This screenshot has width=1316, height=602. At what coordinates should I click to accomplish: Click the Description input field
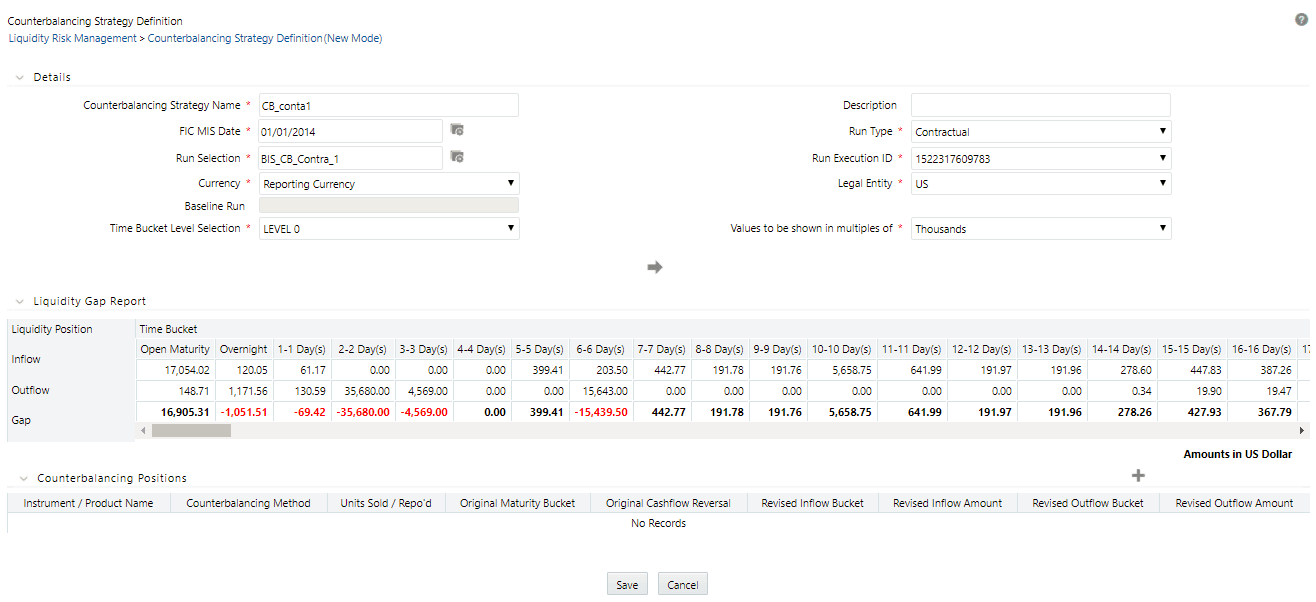(1041, 105)
